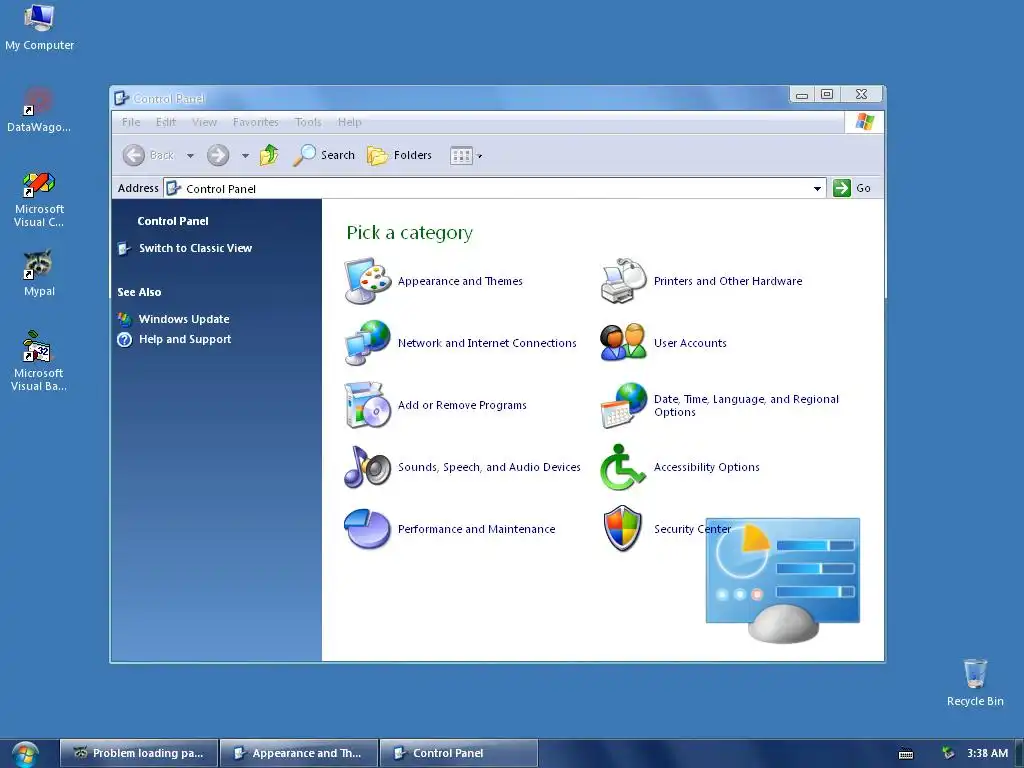Select the Mypal raccoon desktop icon
Image resolution: width=1024 pixels, height=768 pixels.
[39, 274]
